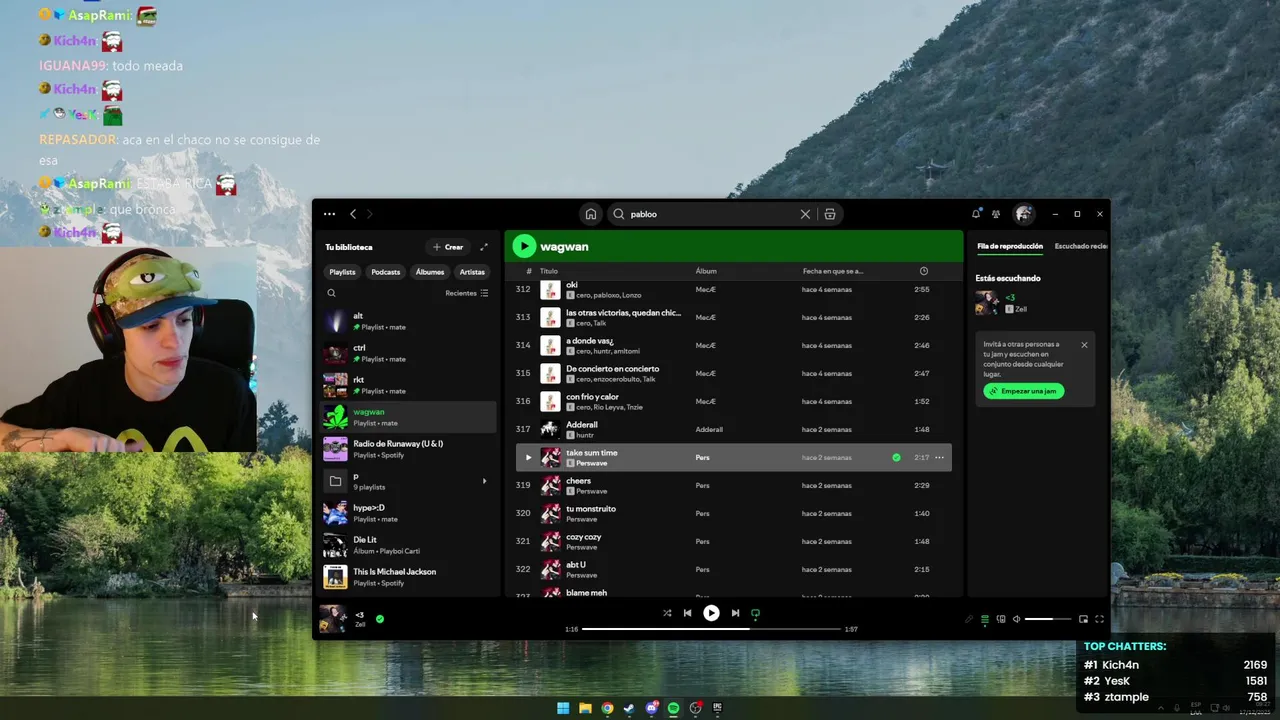
Task: Open the alt playlist
Action: point(408,321)
